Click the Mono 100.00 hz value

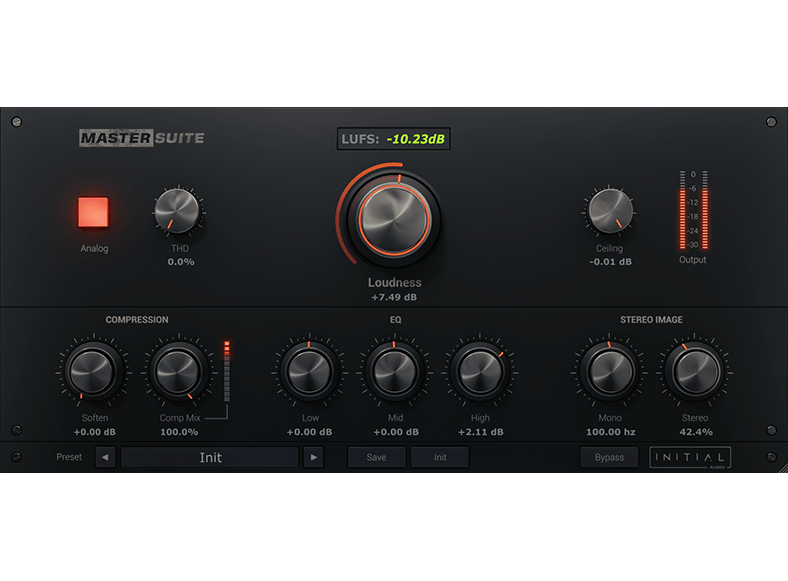611,432
